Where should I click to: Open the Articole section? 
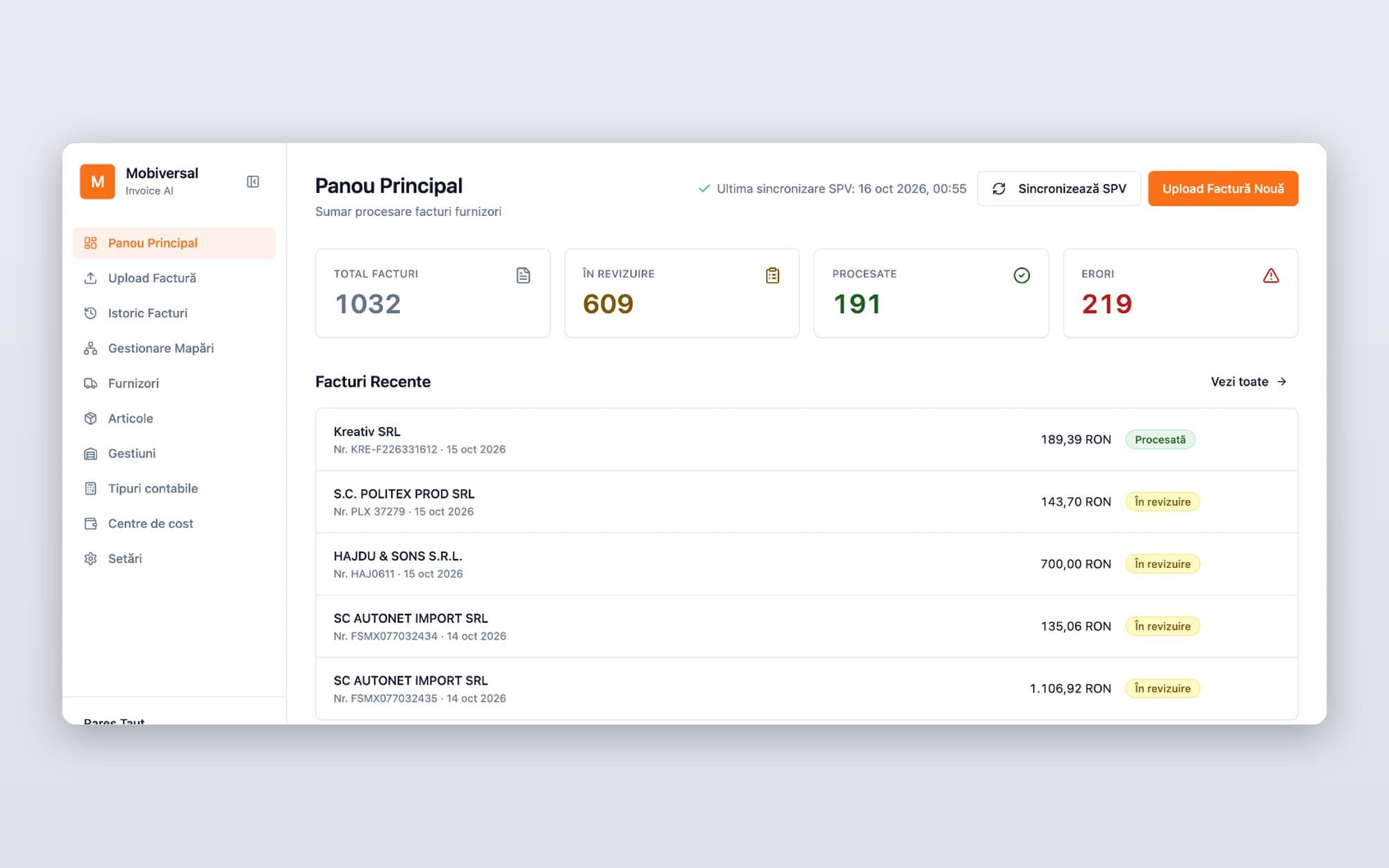tap(174, 418)
